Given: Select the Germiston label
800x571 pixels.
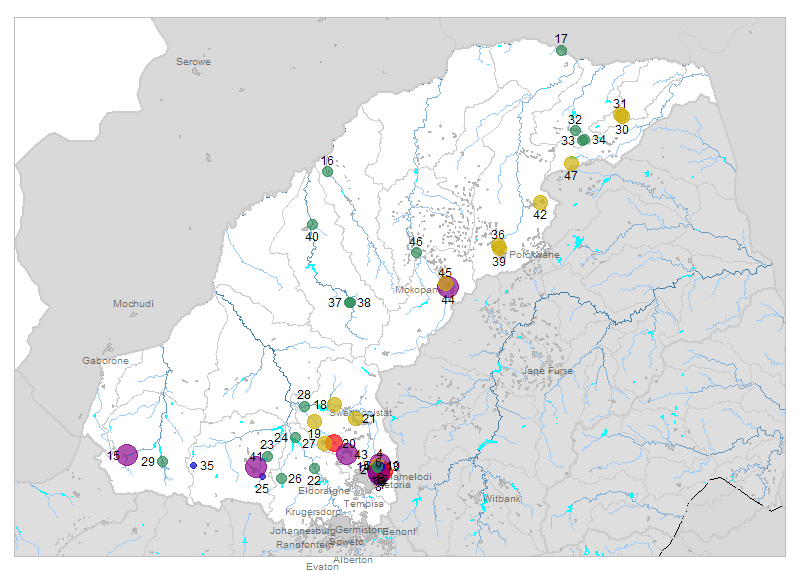Looking at the screenshot, I should 359,530.
